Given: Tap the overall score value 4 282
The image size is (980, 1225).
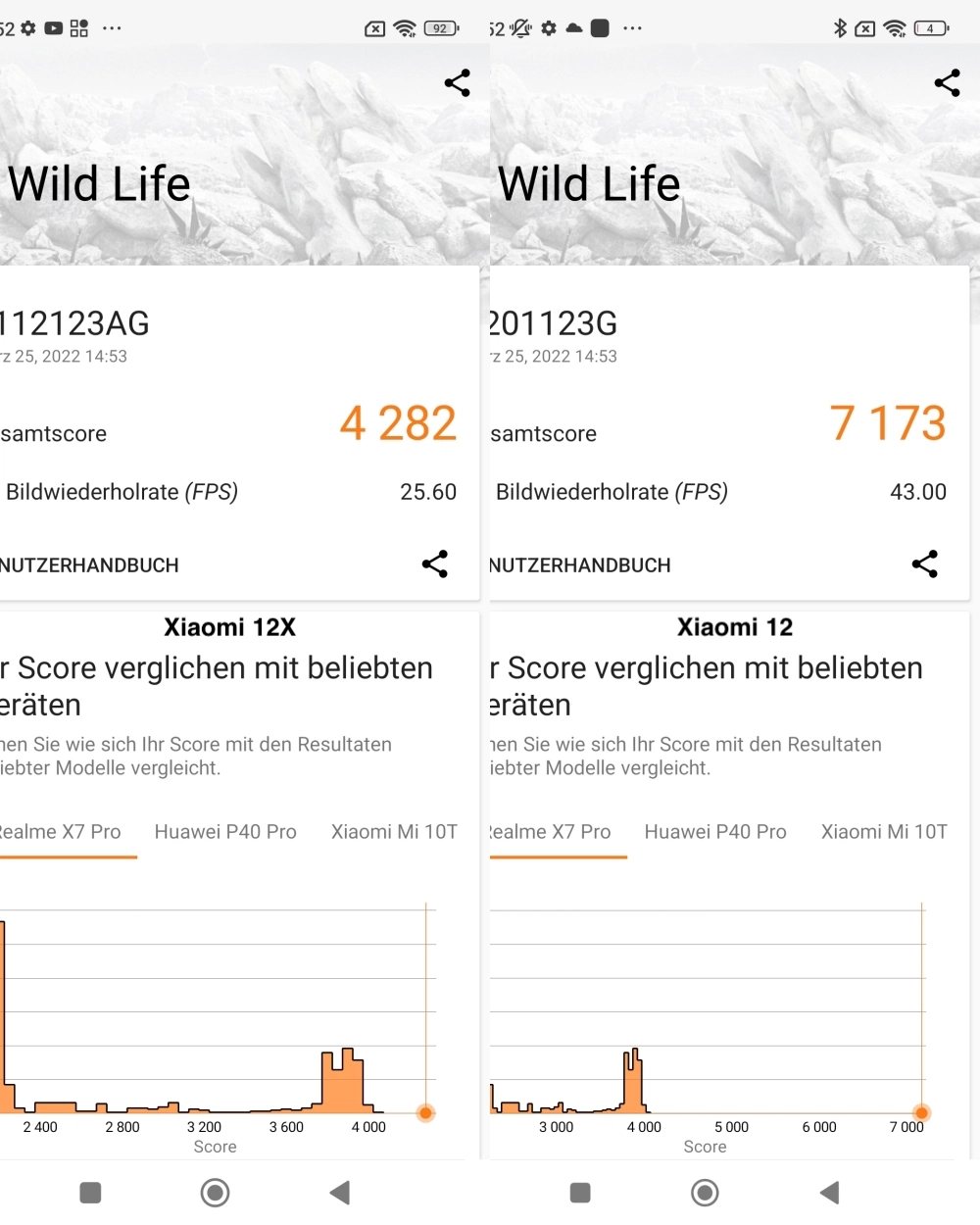Looking at the screenshot, I should [x=399, y=423].
